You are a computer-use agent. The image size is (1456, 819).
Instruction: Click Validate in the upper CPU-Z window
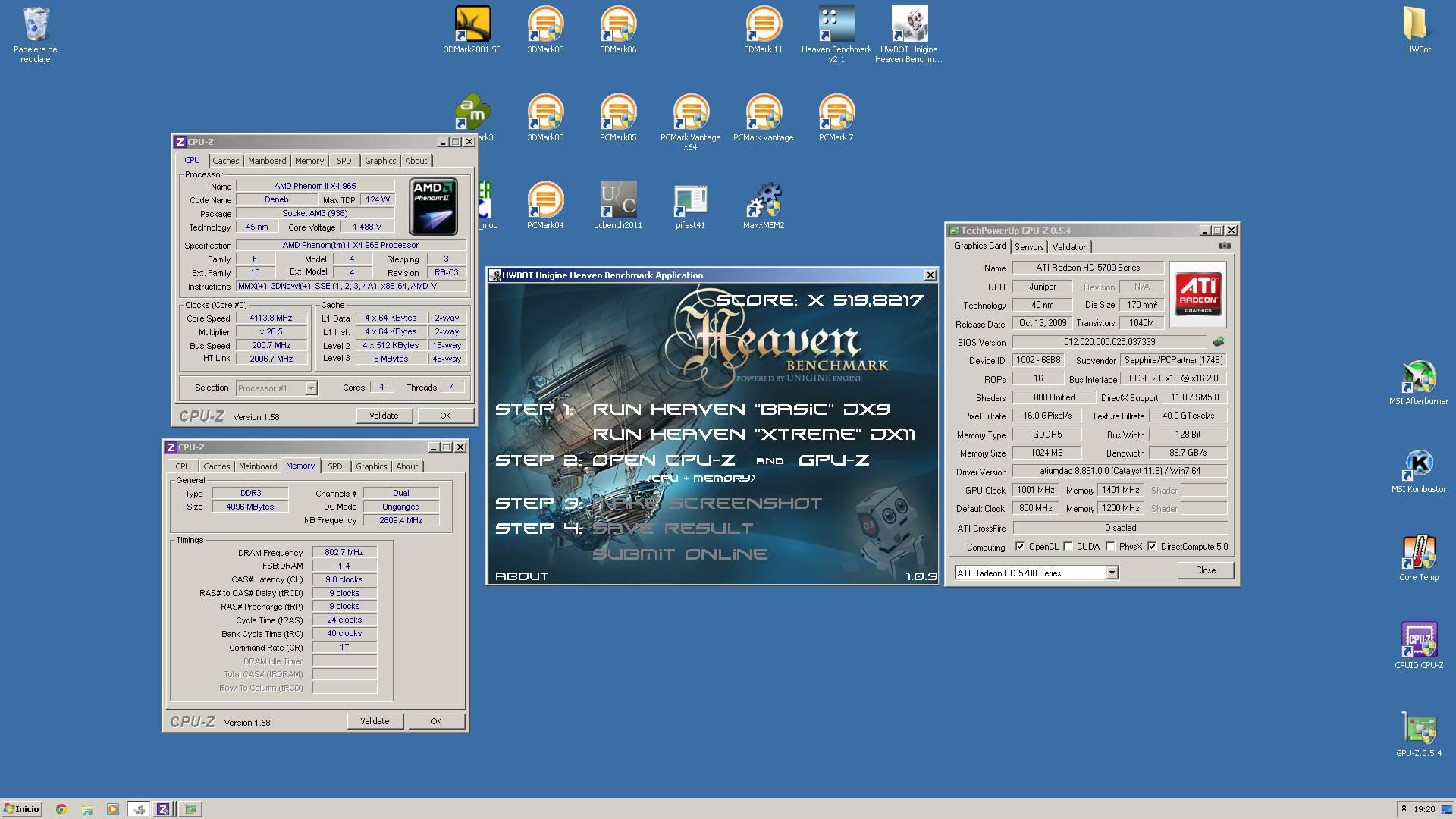click(384, 416)
